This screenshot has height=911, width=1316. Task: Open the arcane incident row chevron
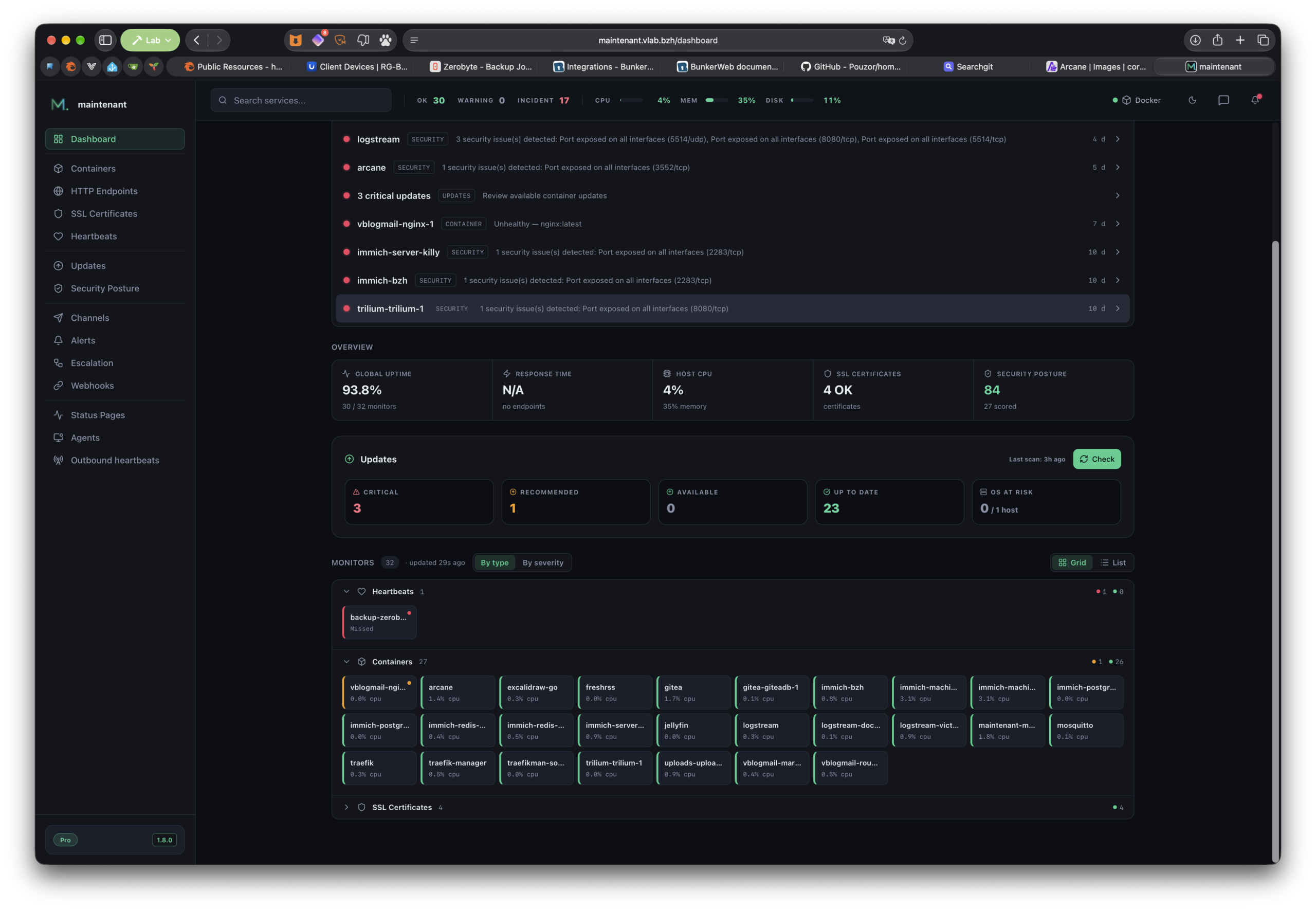1118,167
